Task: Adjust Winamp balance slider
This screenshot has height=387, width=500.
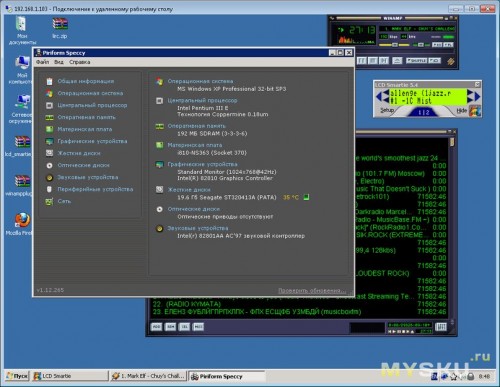Action: click(421, 45)
